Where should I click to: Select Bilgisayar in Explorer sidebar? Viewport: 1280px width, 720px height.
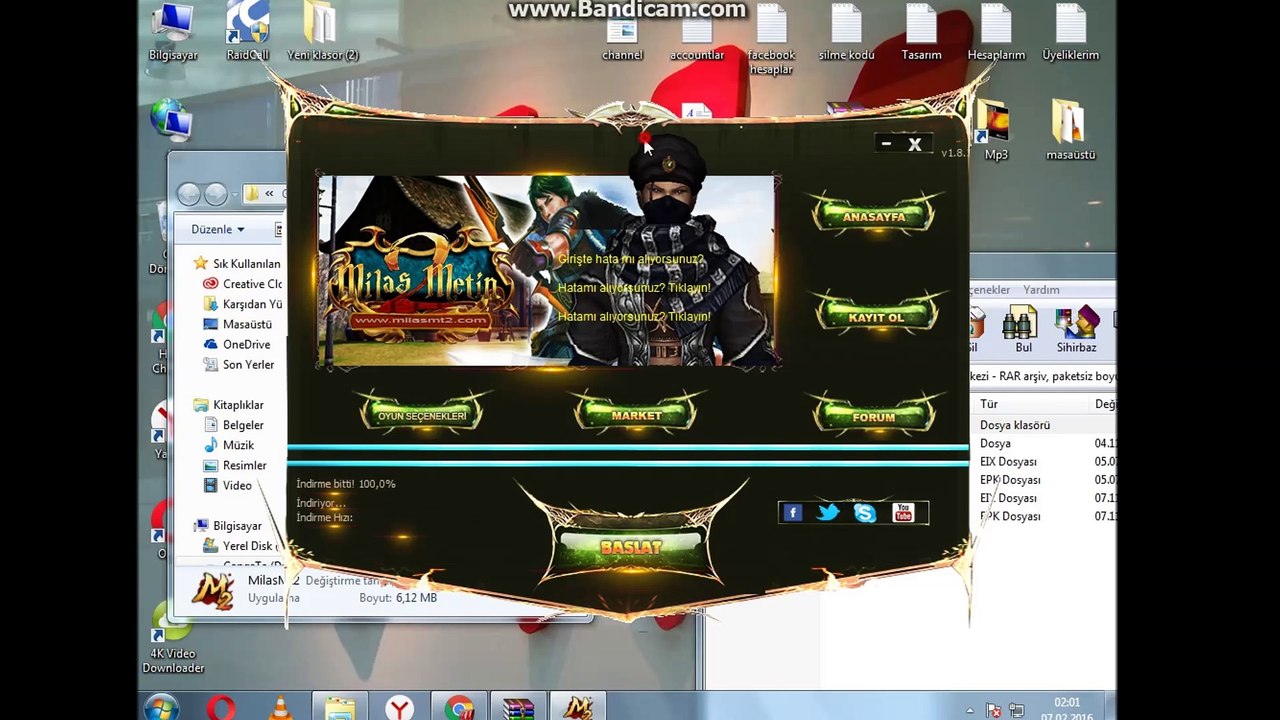pos(227,526)
